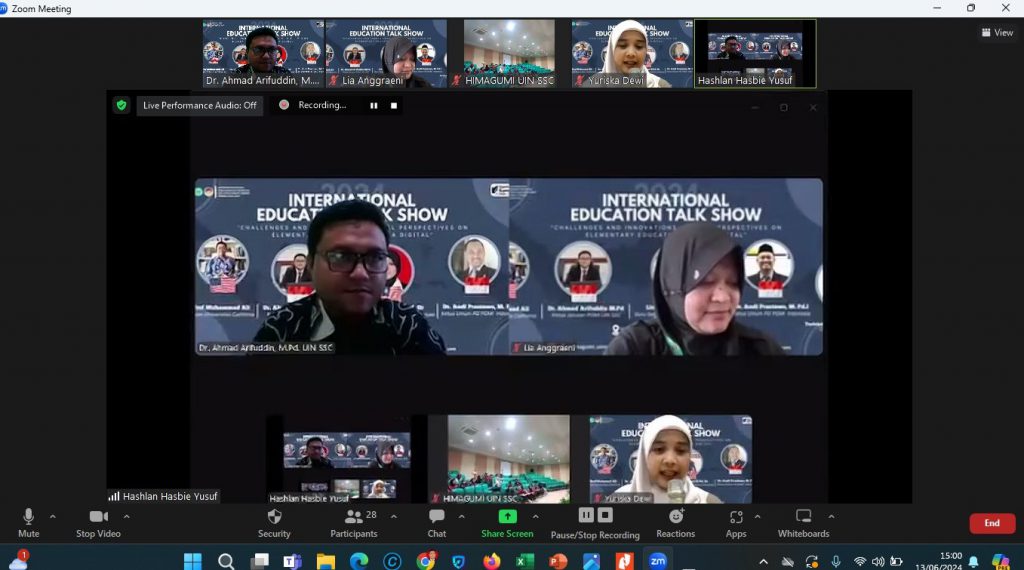Select Yuriska Dewi video thumbnail at top
The image size is (1024, 570).
(x=632, y=54)
